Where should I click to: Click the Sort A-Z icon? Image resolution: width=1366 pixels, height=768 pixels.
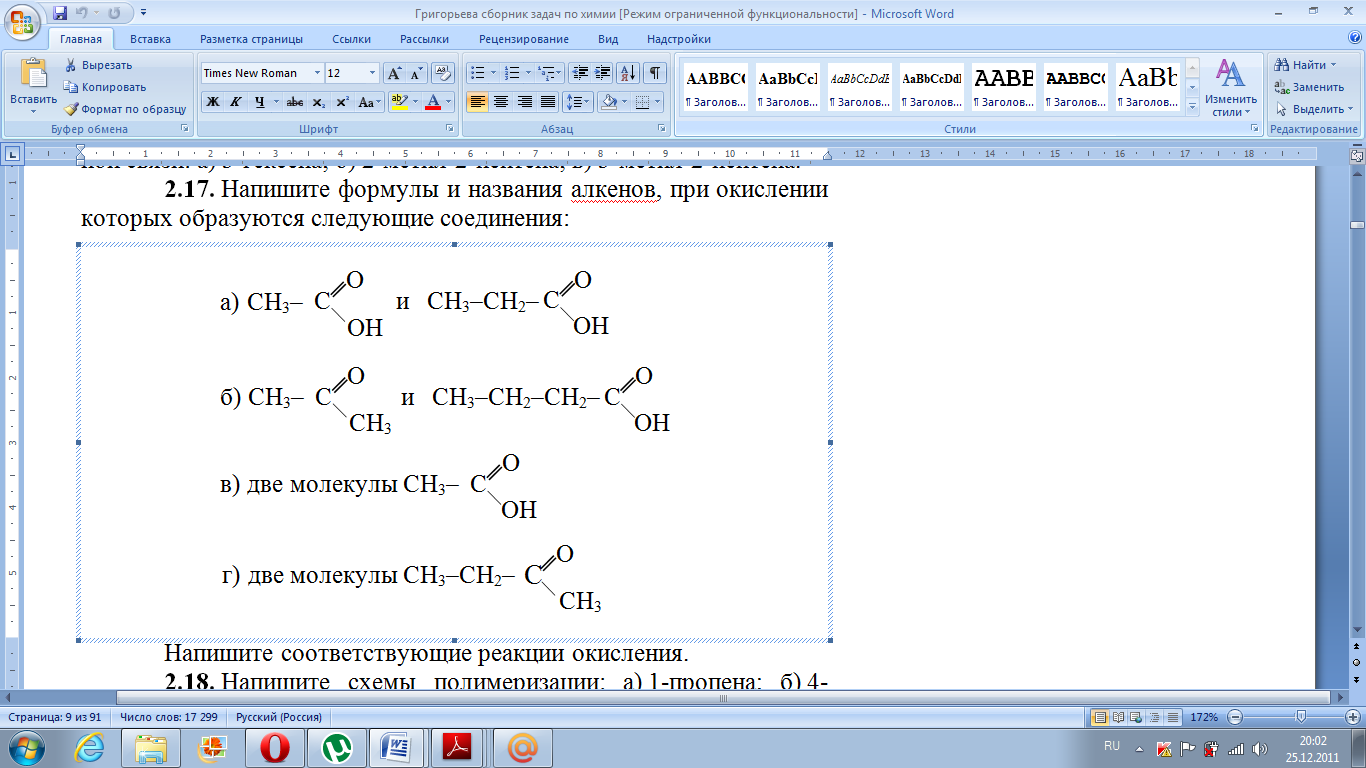point(628,73)
